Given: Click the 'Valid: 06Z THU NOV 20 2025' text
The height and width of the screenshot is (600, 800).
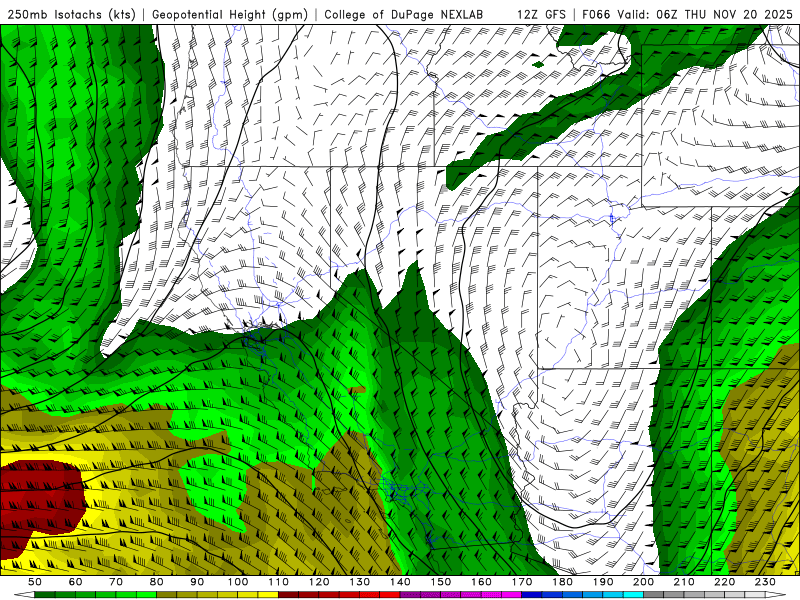Looking at the screenshot, I should (706, 15).
